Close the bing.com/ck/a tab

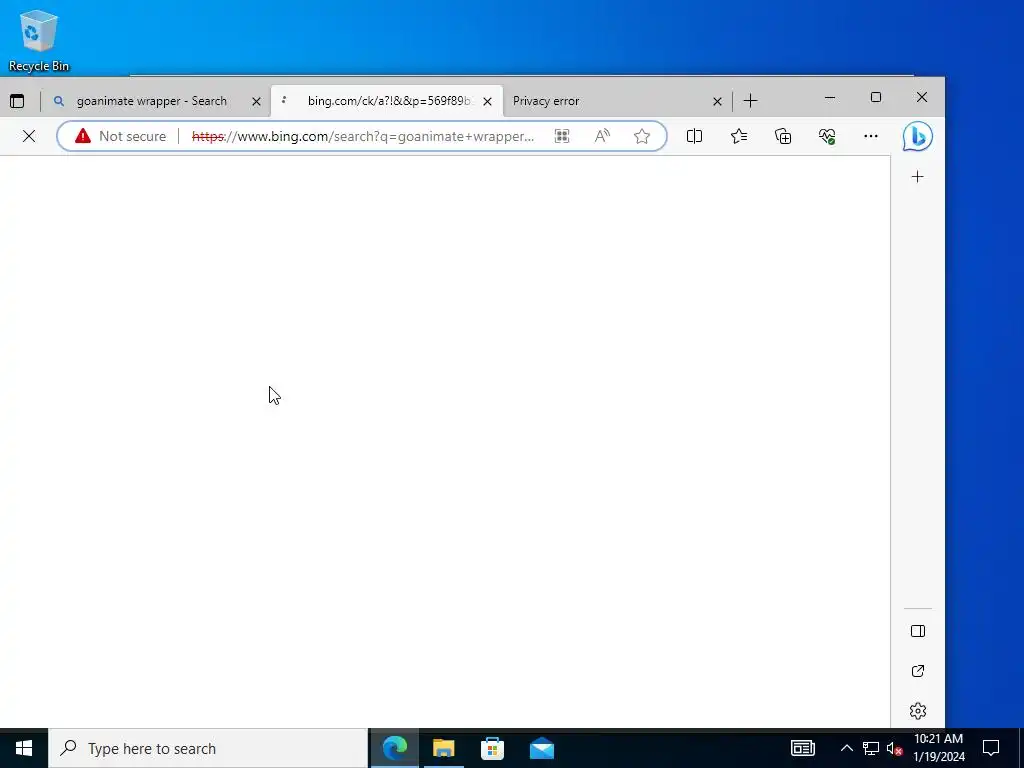[487, 101]
